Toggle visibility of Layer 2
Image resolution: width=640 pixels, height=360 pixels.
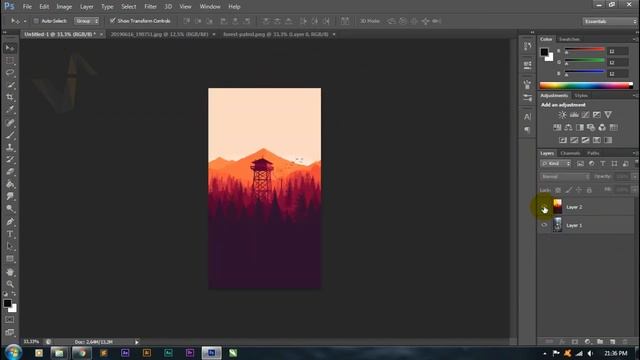click(544, 207)
